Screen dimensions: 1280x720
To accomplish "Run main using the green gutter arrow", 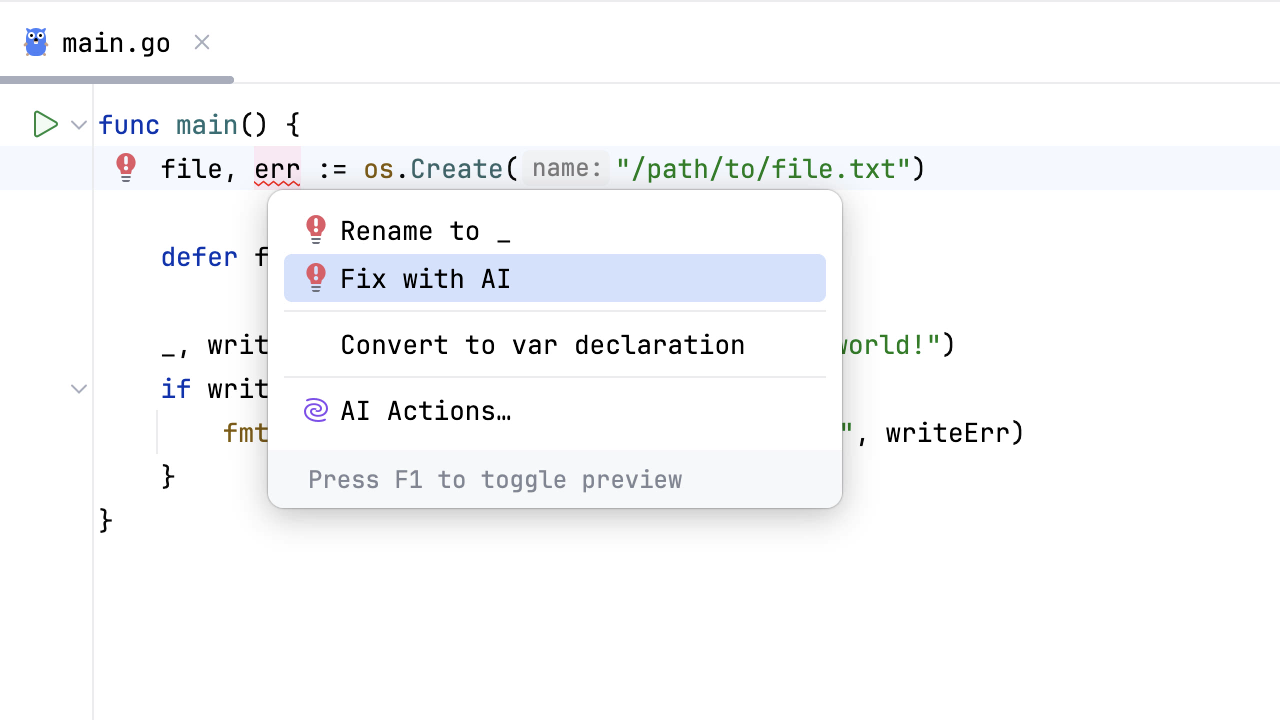I will (x=45, y=124).
